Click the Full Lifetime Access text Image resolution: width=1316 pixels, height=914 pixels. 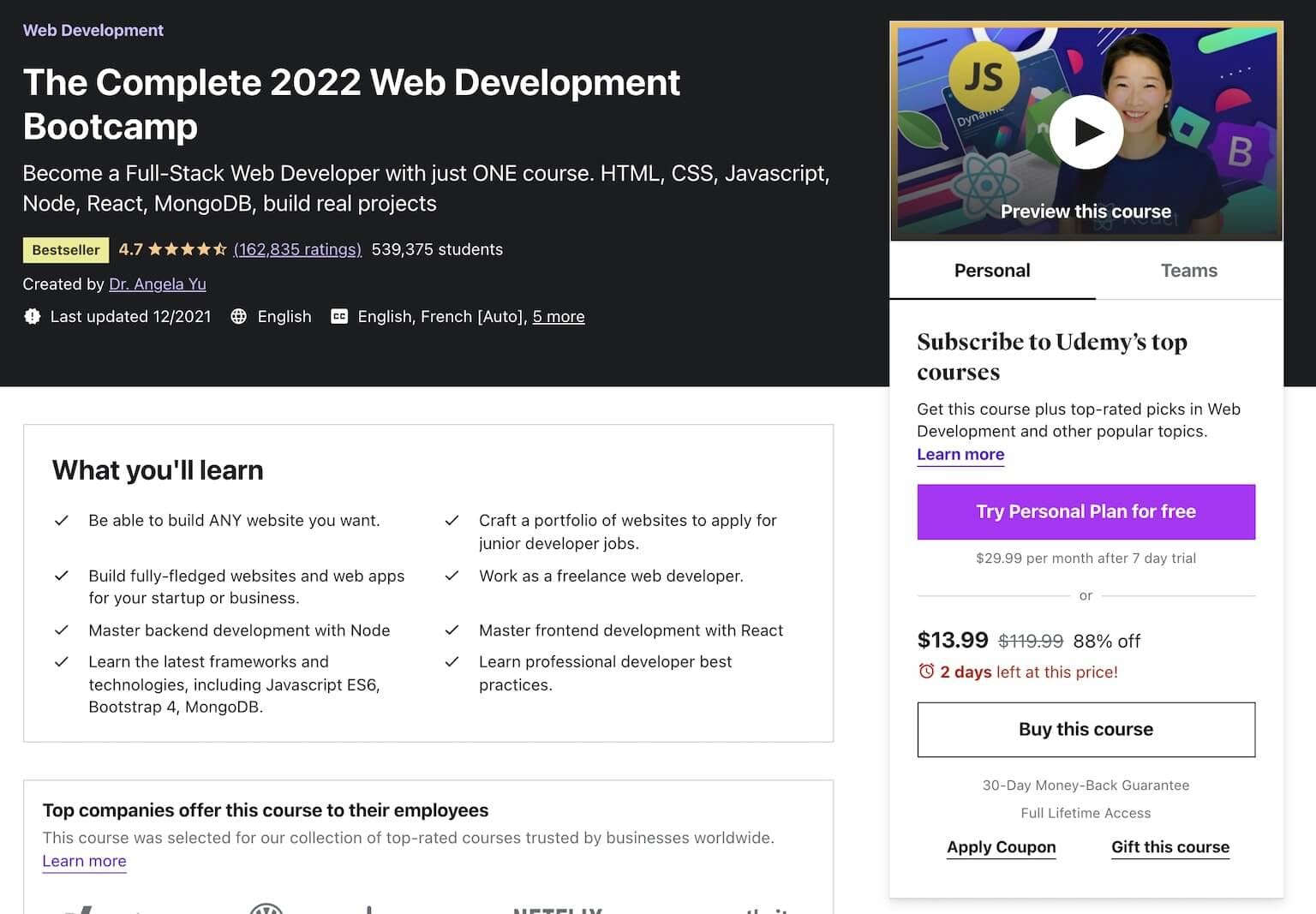1086,813
